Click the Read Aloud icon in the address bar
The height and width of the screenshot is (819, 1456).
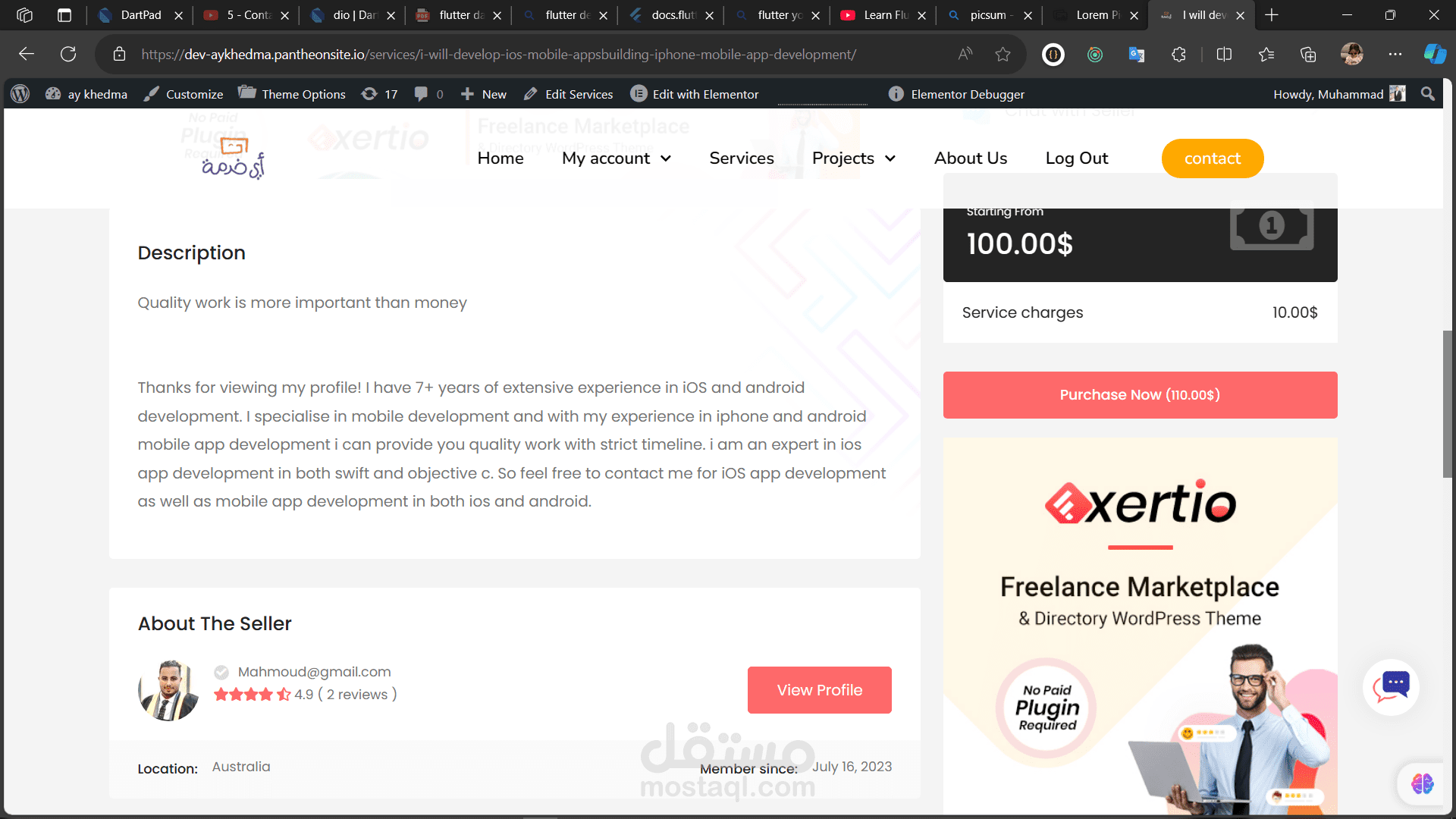[965, 54]
